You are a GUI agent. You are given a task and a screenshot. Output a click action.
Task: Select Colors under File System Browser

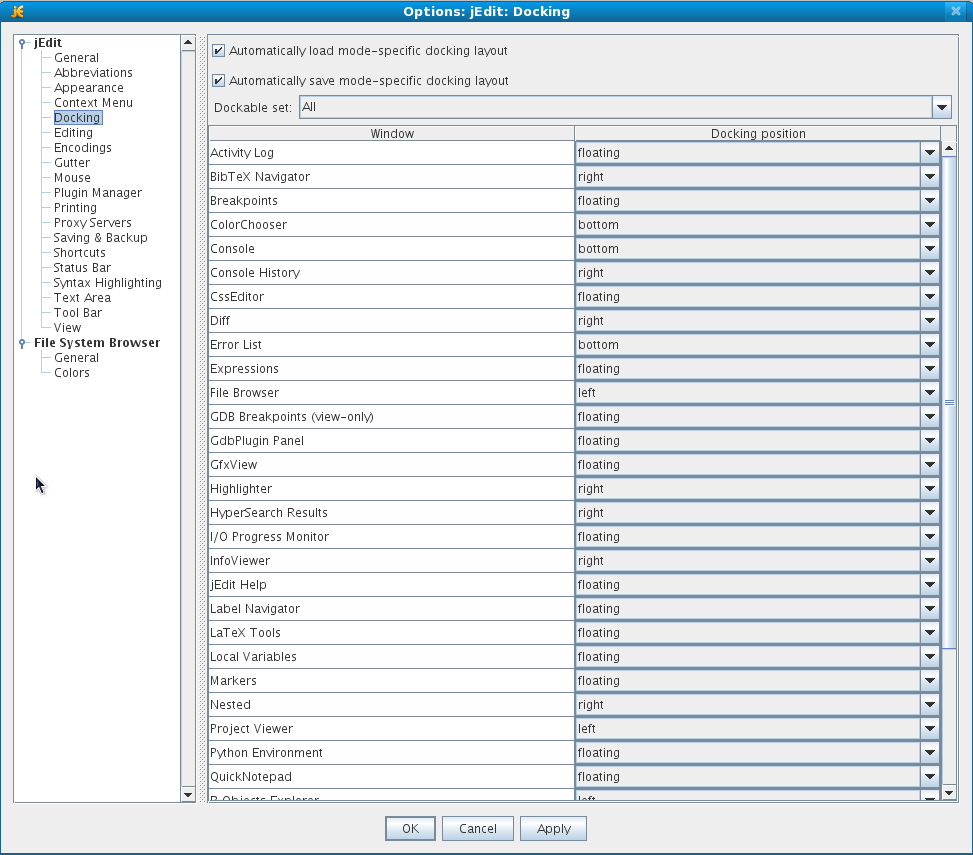click(x=71, y=373)
